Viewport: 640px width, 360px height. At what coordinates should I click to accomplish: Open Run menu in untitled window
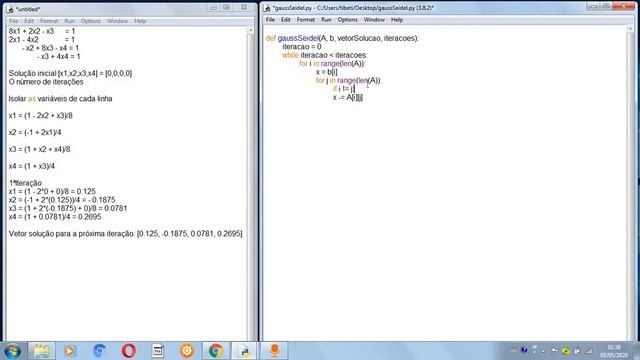click(x=69, y=21)
